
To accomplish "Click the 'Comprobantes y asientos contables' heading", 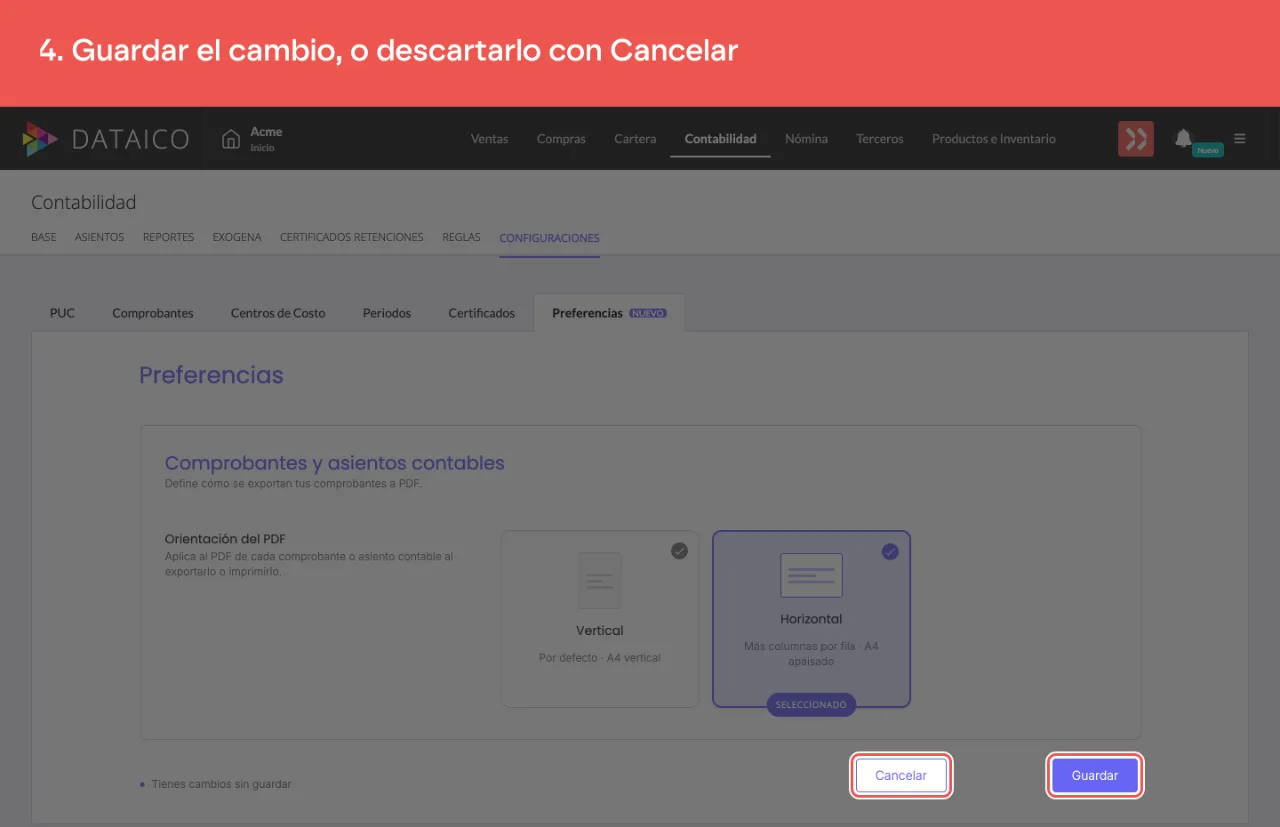I will 335,463.
